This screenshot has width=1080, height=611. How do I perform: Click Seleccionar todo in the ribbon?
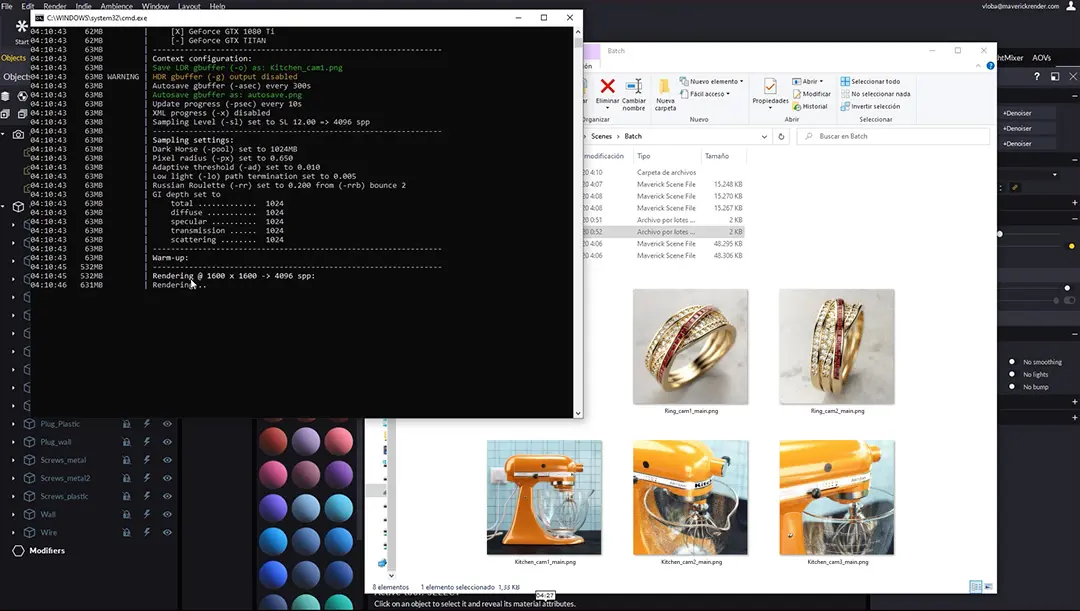(x=875, y=81)
